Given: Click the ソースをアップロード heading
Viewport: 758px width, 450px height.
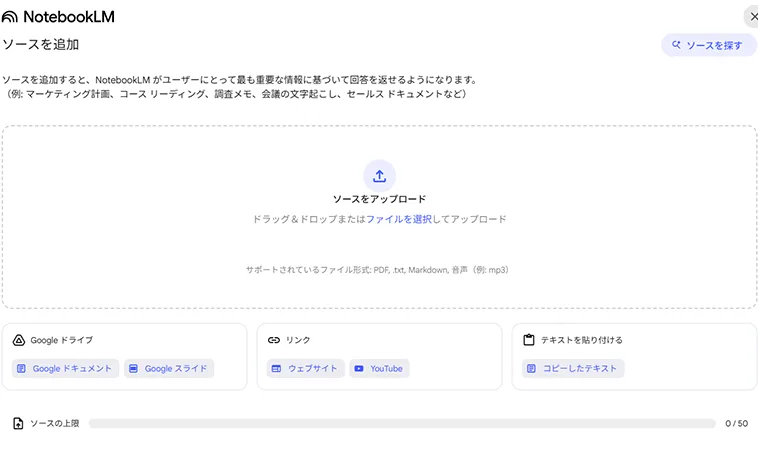Looking at the screenshot, I should [x=379, y=199].
